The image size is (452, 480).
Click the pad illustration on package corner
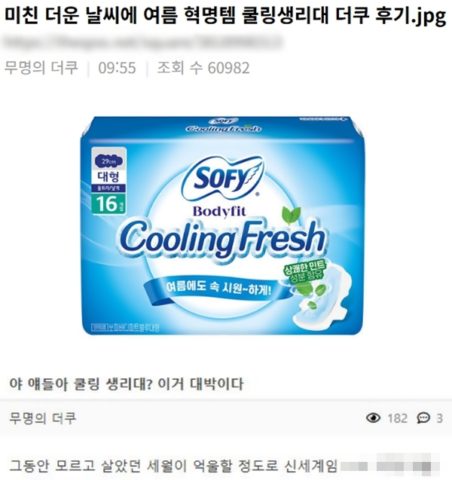point(322,300)
